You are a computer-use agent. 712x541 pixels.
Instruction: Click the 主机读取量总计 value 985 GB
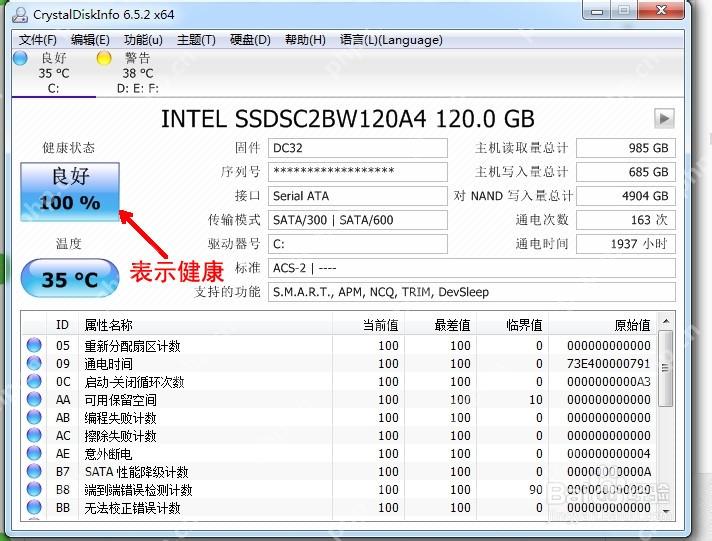pos(626,148)
